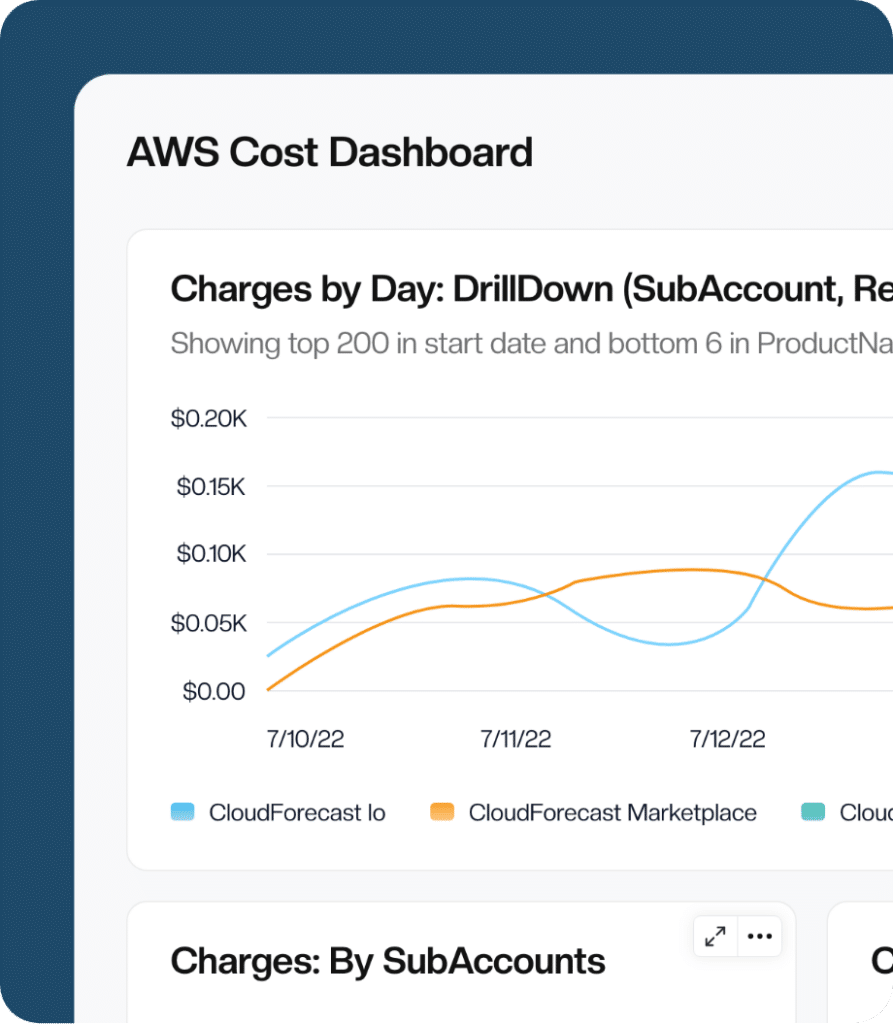This screenshot has height=1024, width=893.
Task: Click the blue swatch next to CloudForecast Io
Action: 184,813
